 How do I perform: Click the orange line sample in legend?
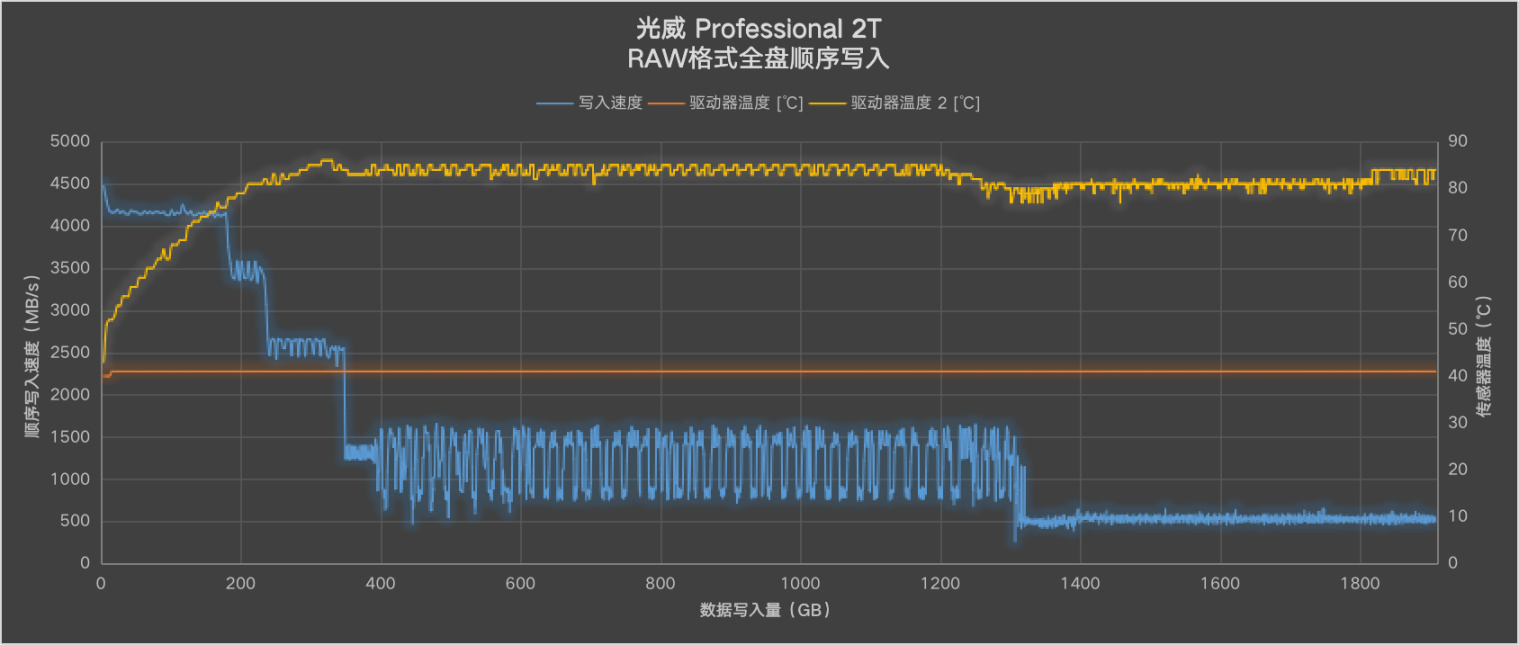pos(667,103)
